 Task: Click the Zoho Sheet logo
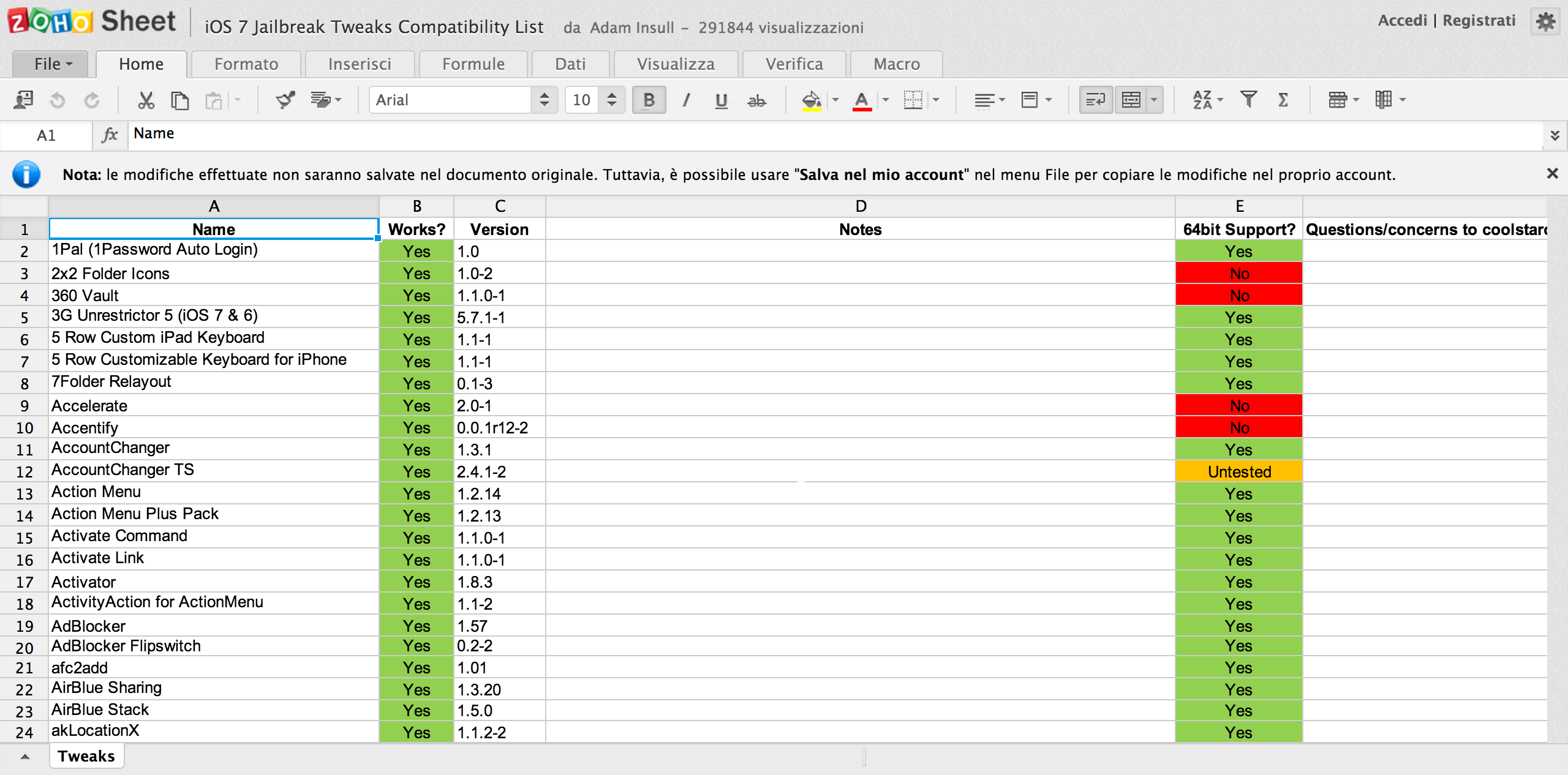92,22
